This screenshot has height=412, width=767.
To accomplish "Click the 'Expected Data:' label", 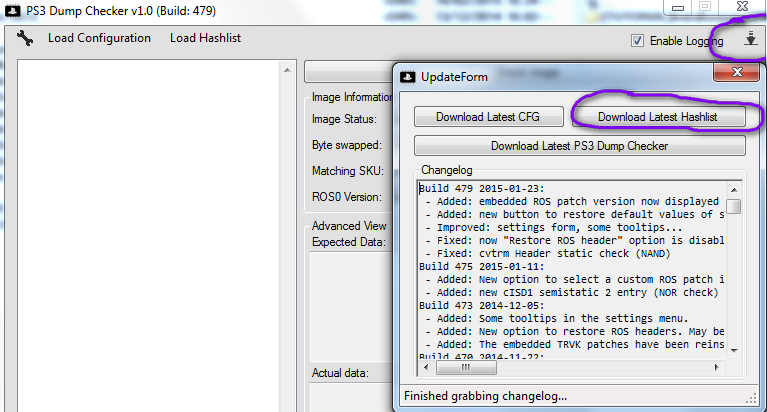I will click(x=349, y=242).
